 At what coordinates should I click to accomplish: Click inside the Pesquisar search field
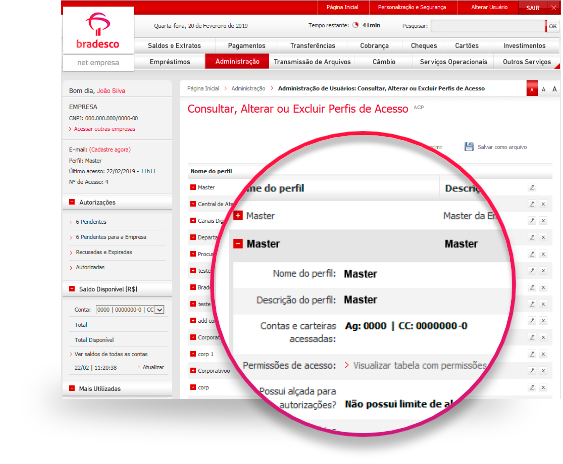[488, 26]
